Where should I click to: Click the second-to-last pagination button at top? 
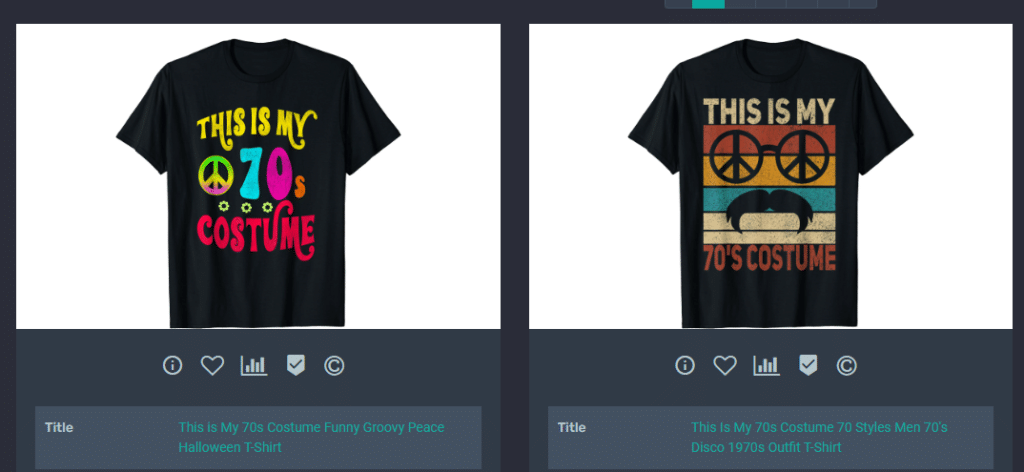tap(833, 4)
